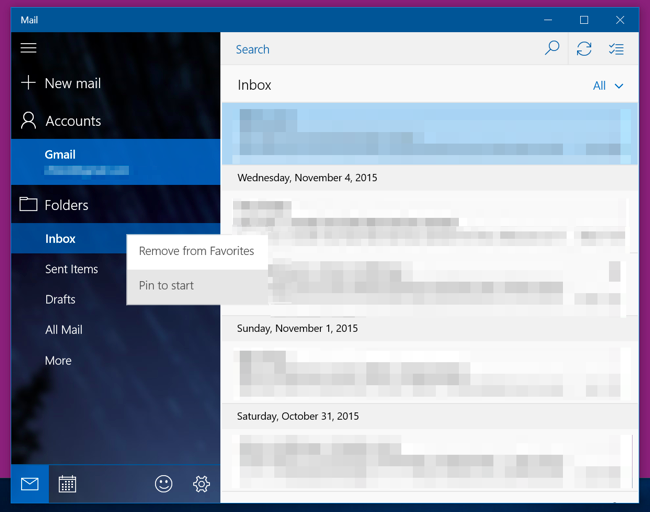The width and height of the screenshot is (650, 512).
Task: Expand the All filter dropdown
Action: coord(608,86)
